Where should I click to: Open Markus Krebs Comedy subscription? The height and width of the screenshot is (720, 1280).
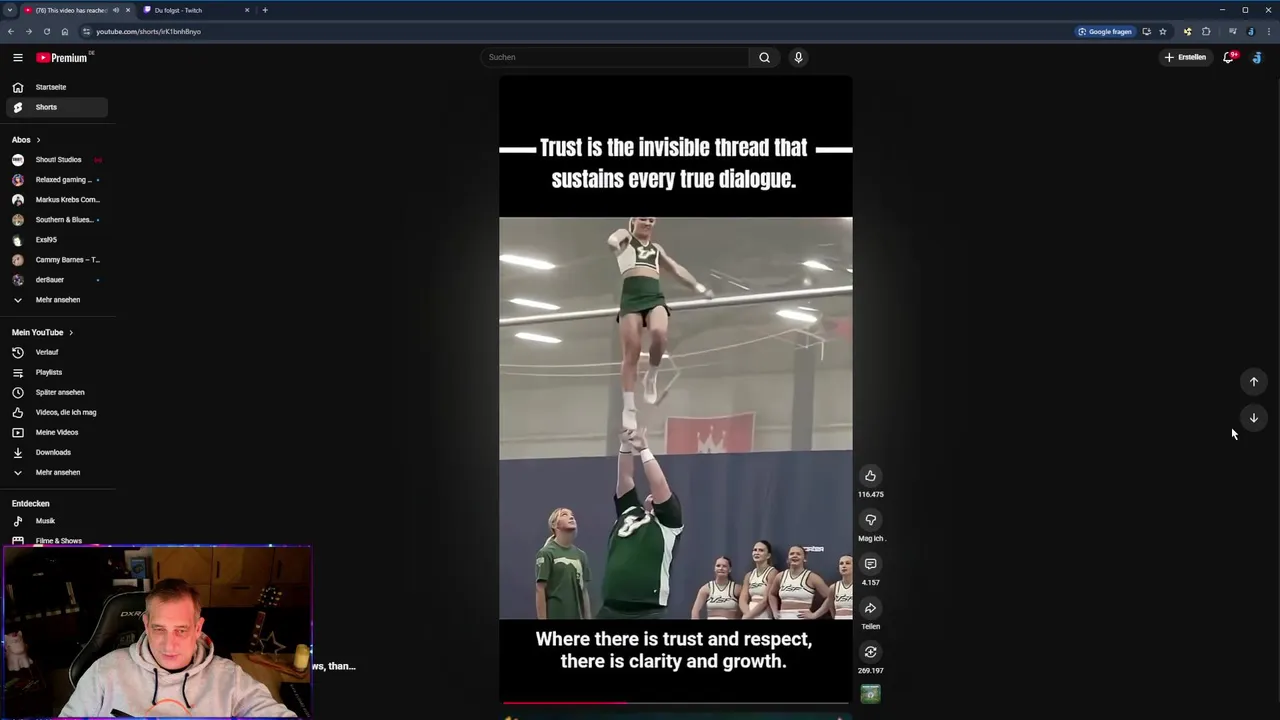[x=56, y=200]
